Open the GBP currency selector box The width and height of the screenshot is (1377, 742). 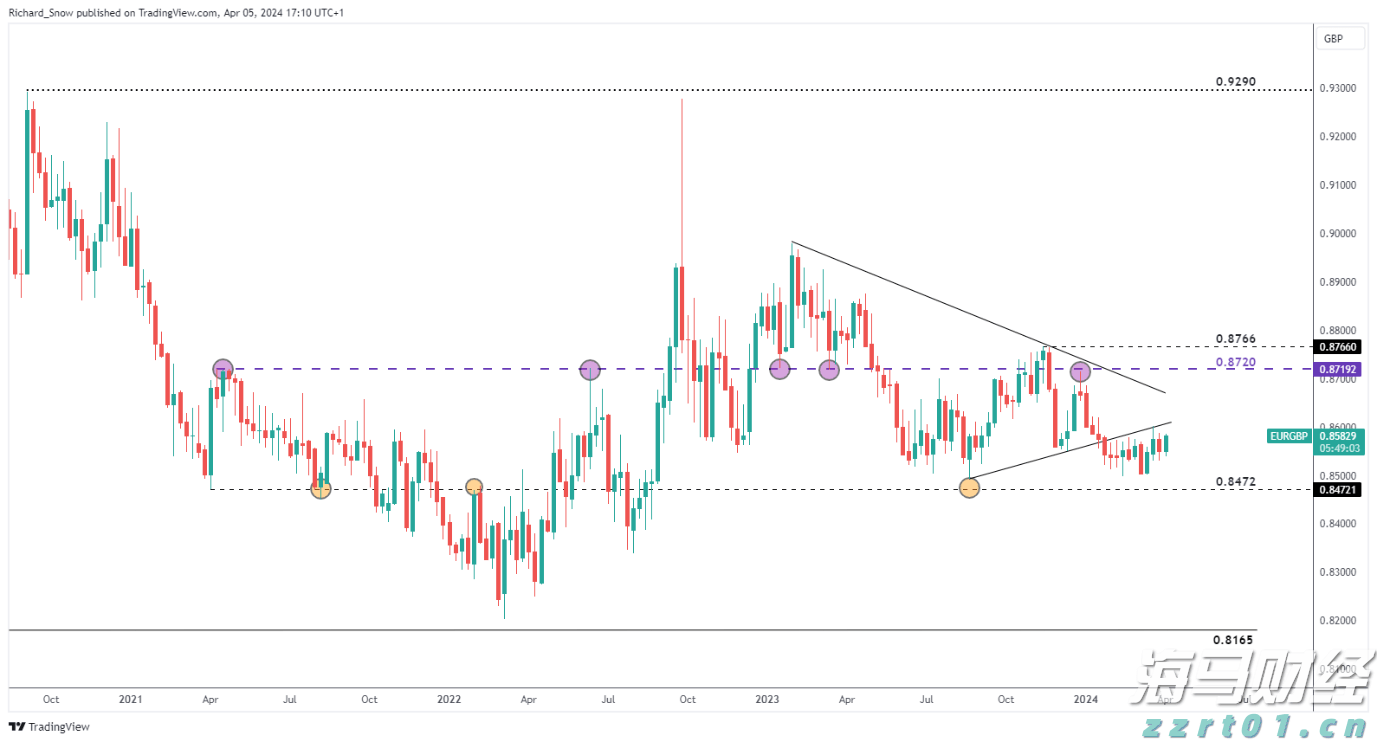coord(1333,39)
